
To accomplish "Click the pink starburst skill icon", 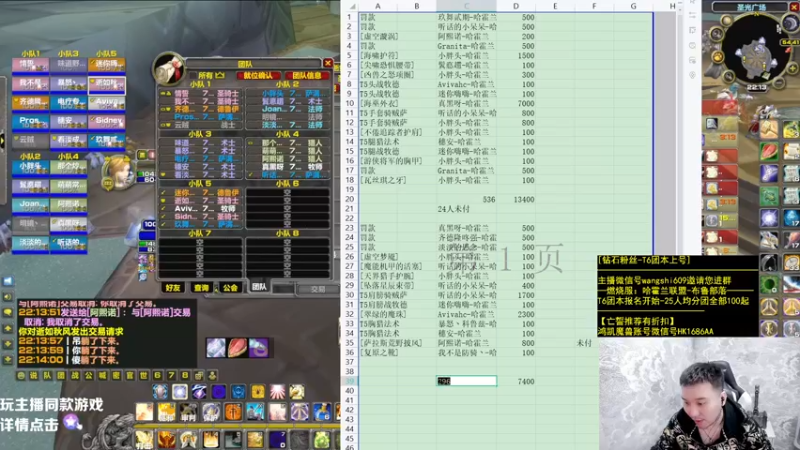I will [277, 392].
